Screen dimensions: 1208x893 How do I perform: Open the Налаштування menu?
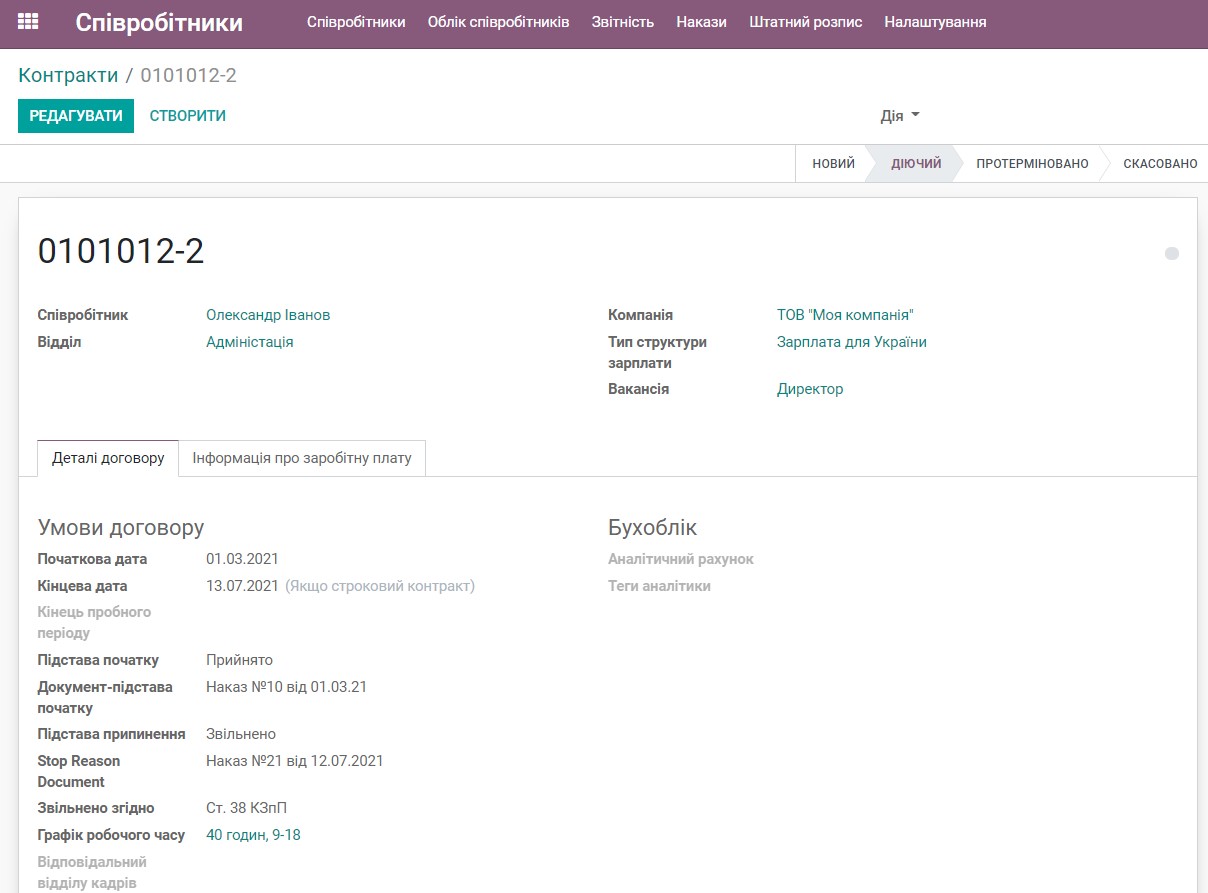934,20
